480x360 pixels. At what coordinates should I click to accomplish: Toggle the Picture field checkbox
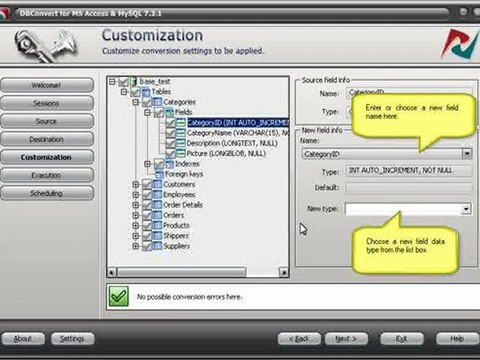pos(171,154)
